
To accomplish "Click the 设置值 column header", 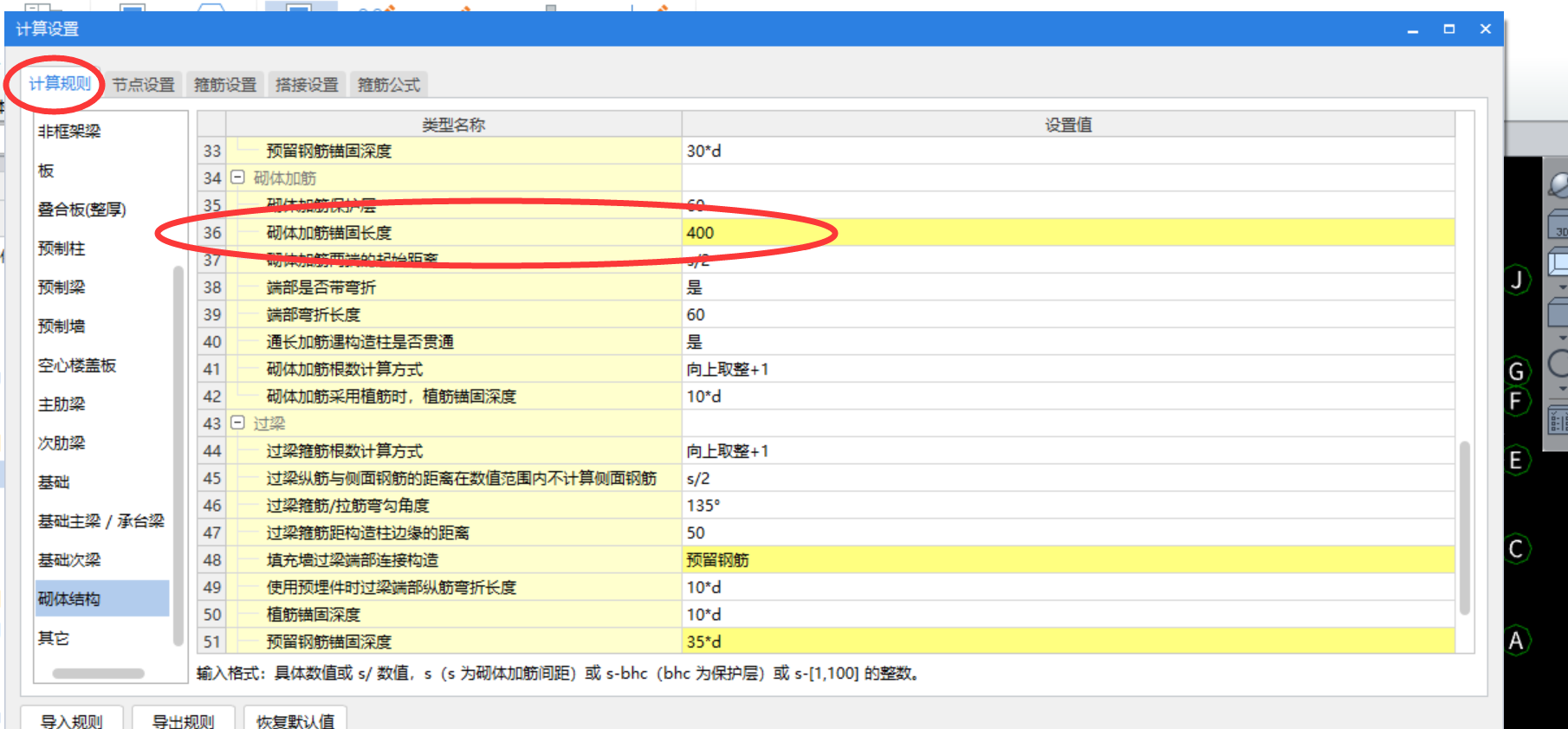I will pos(1068,125).
